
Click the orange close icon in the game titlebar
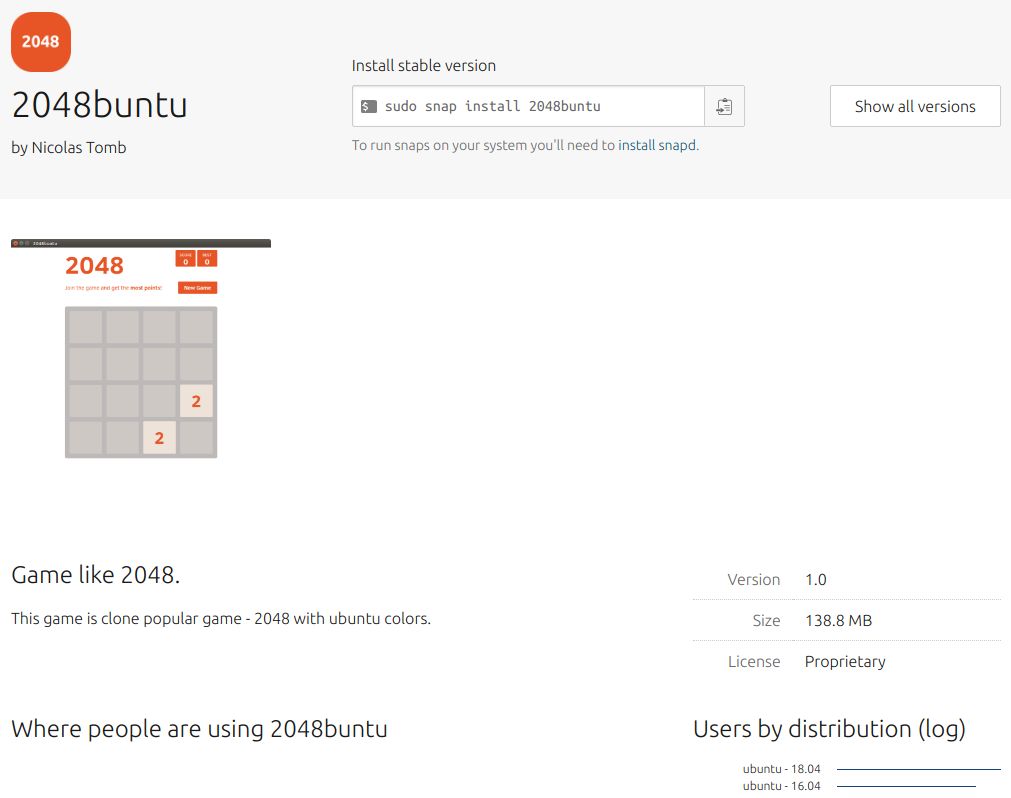(16, 242)
